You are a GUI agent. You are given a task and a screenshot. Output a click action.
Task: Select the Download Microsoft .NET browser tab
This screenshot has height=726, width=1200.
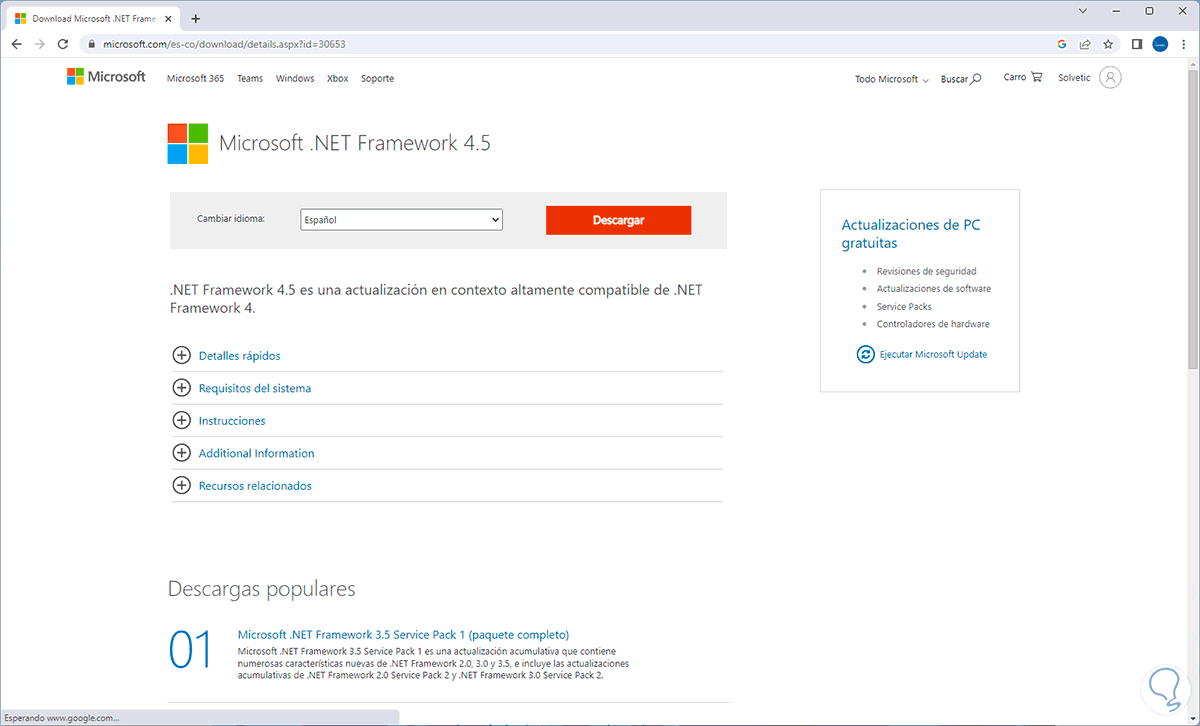(x=92, y=18)
